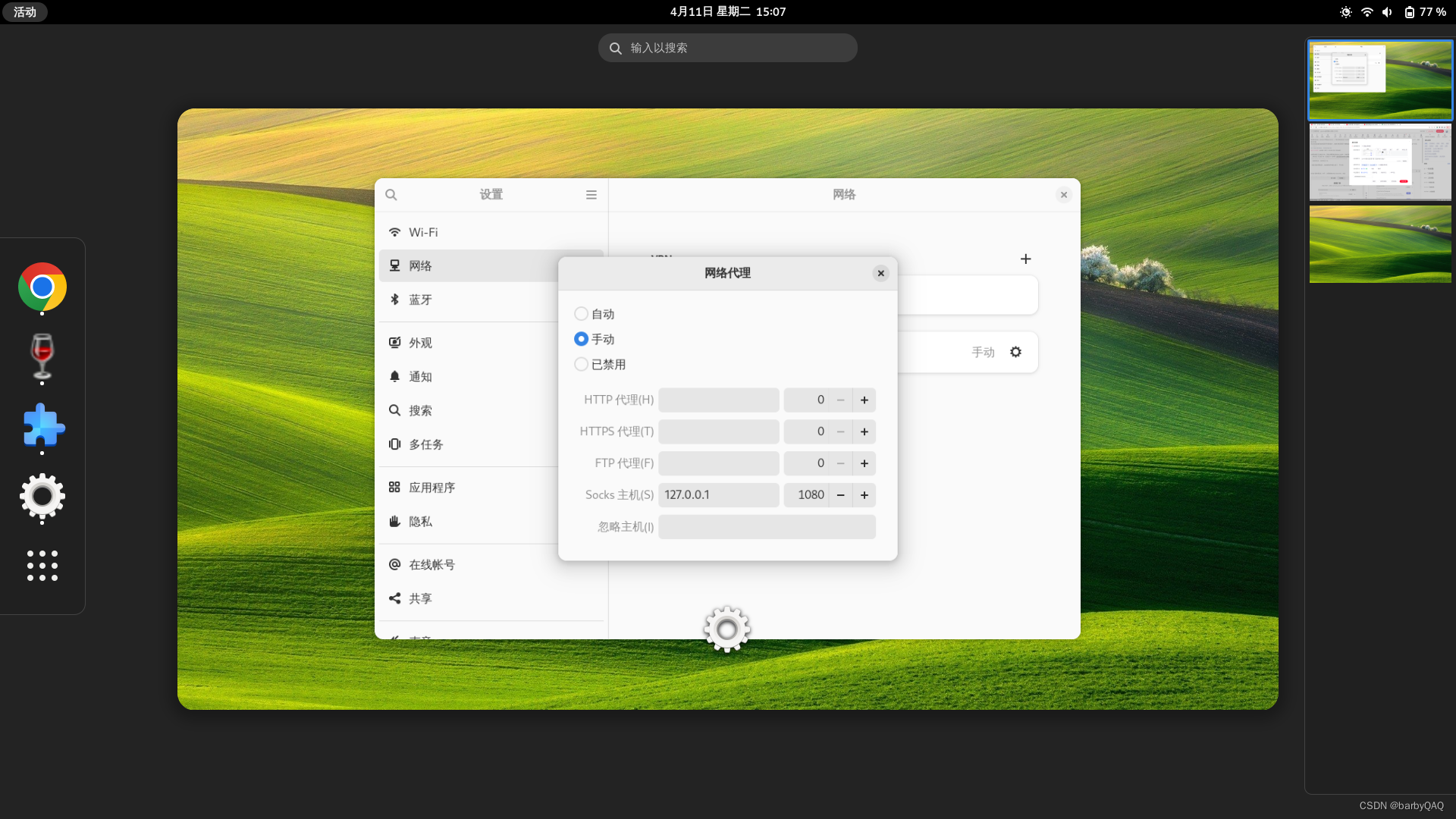Select the 手动 proxy radio button
Image resolution: width=1456 pixels, height=819 pixels.
[x=582, y=339]
